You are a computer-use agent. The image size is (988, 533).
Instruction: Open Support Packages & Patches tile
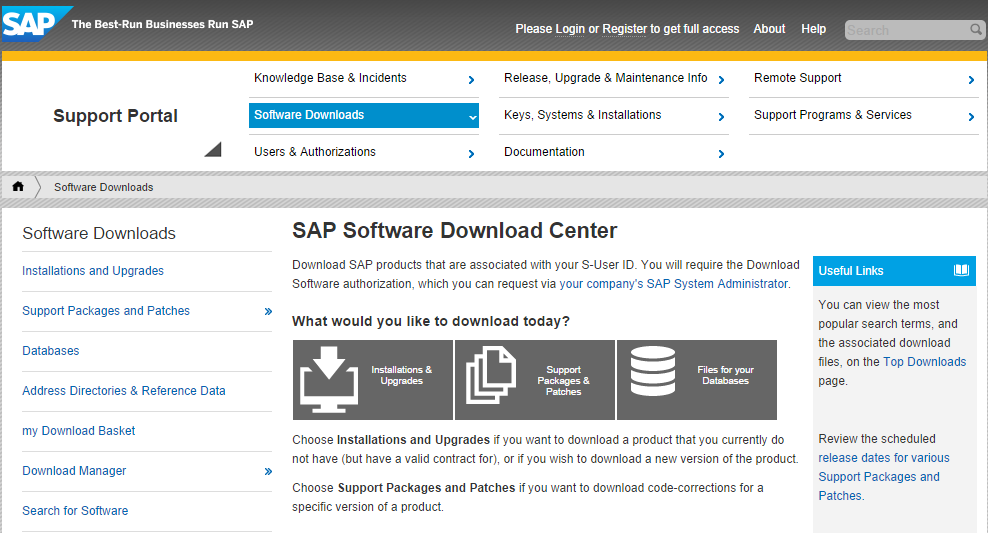(x=534, y=380)
